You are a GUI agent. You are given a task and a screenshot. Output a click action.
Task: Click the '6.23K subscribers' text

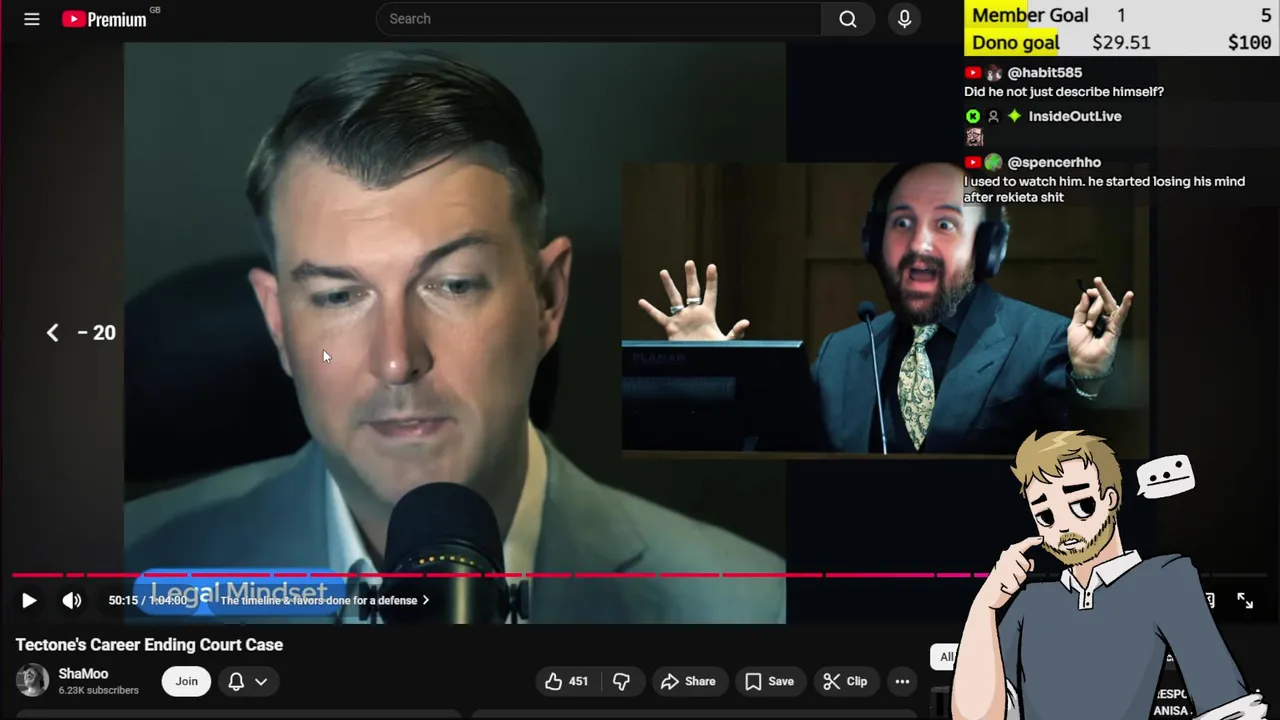click(98, 690)
